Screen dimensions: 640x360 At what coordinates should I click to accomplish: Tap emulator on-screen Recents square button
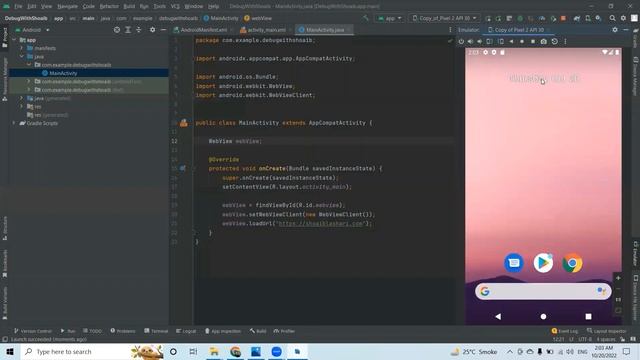point(588,316)
